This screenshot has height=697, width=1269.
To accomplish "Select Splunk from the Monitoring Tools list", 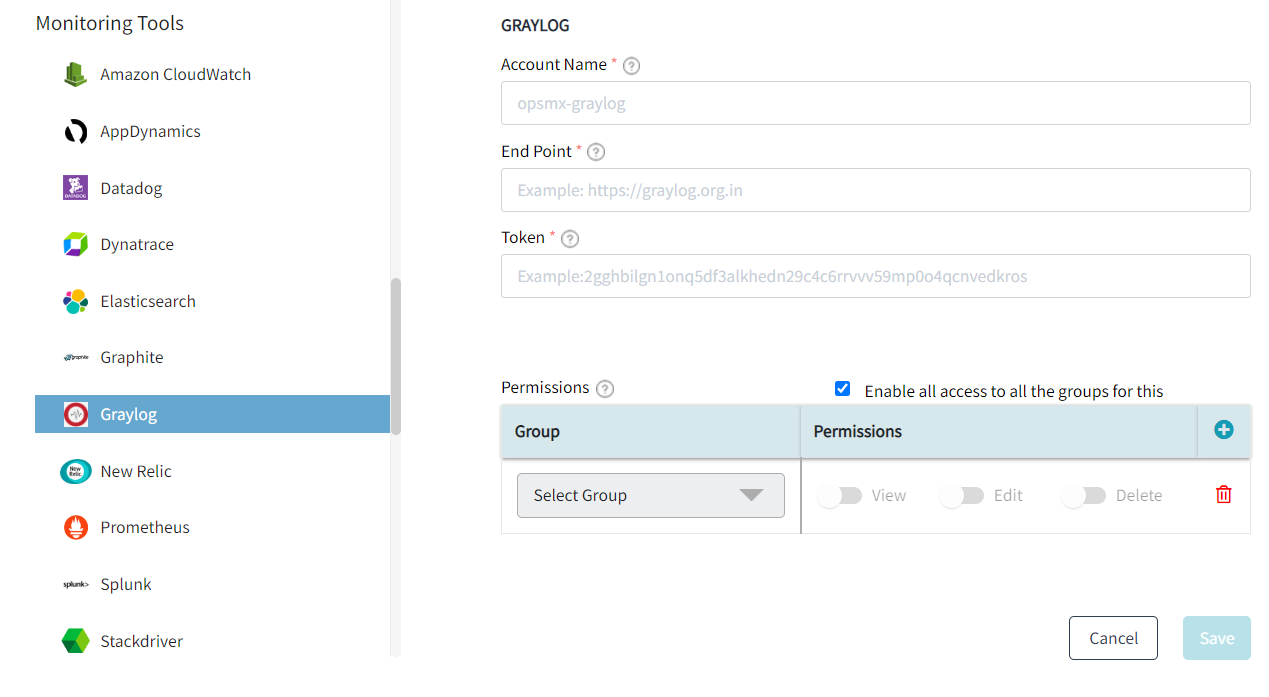I will click(x=75, y=584).
